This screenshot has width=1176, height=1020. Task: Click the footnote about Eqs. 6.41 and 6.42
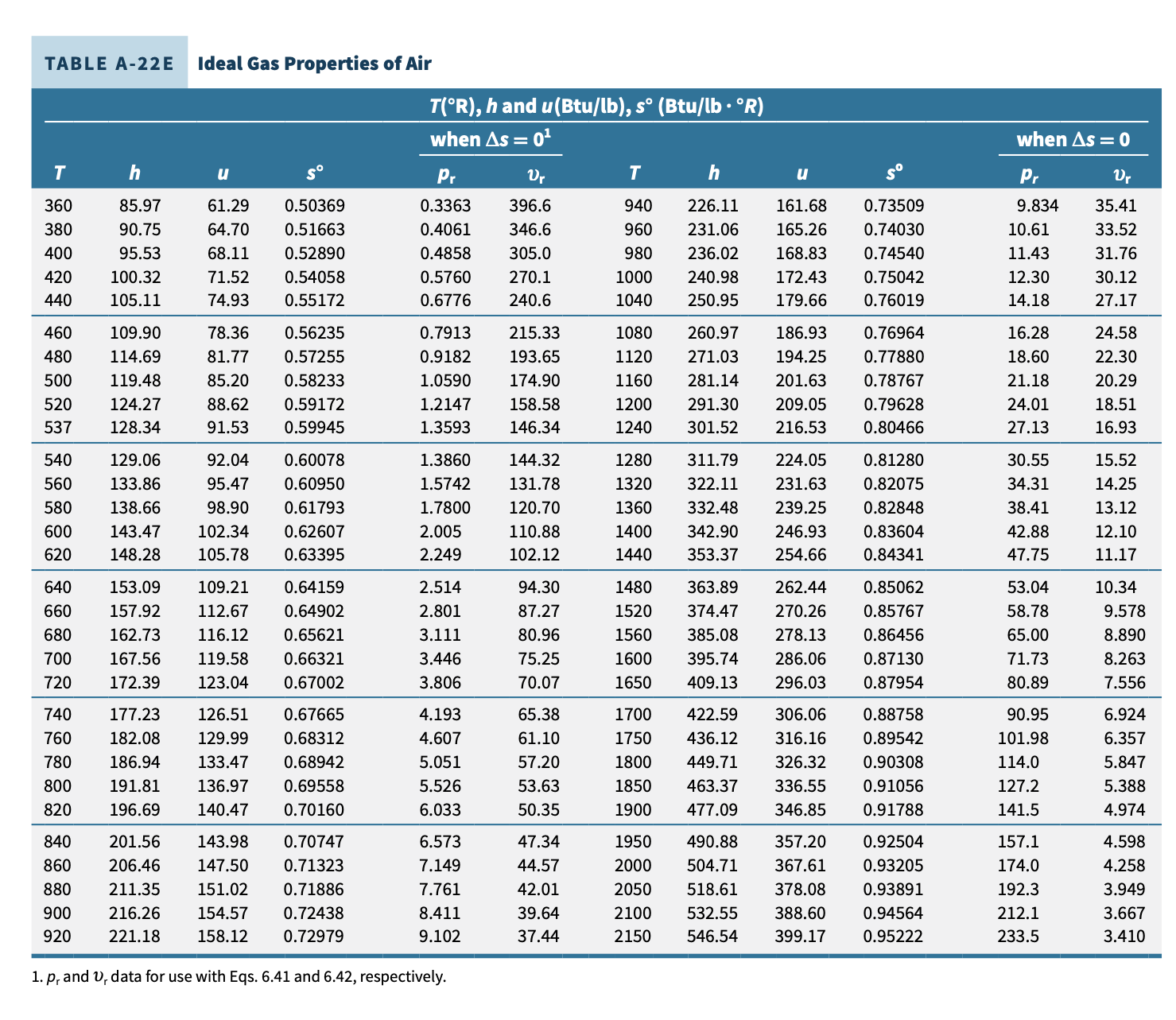[239, 976]
